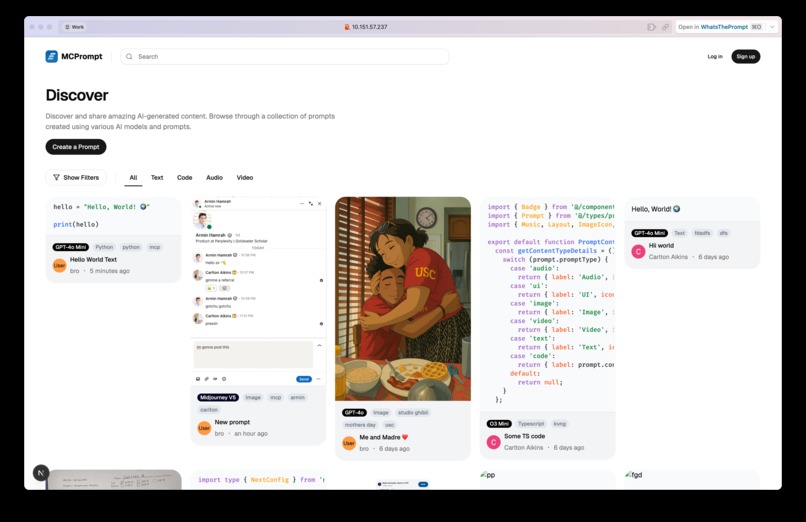The image size is (806, 522).
Task: Click the pink C avatar on Hii world
Action: tap(638, 251)
